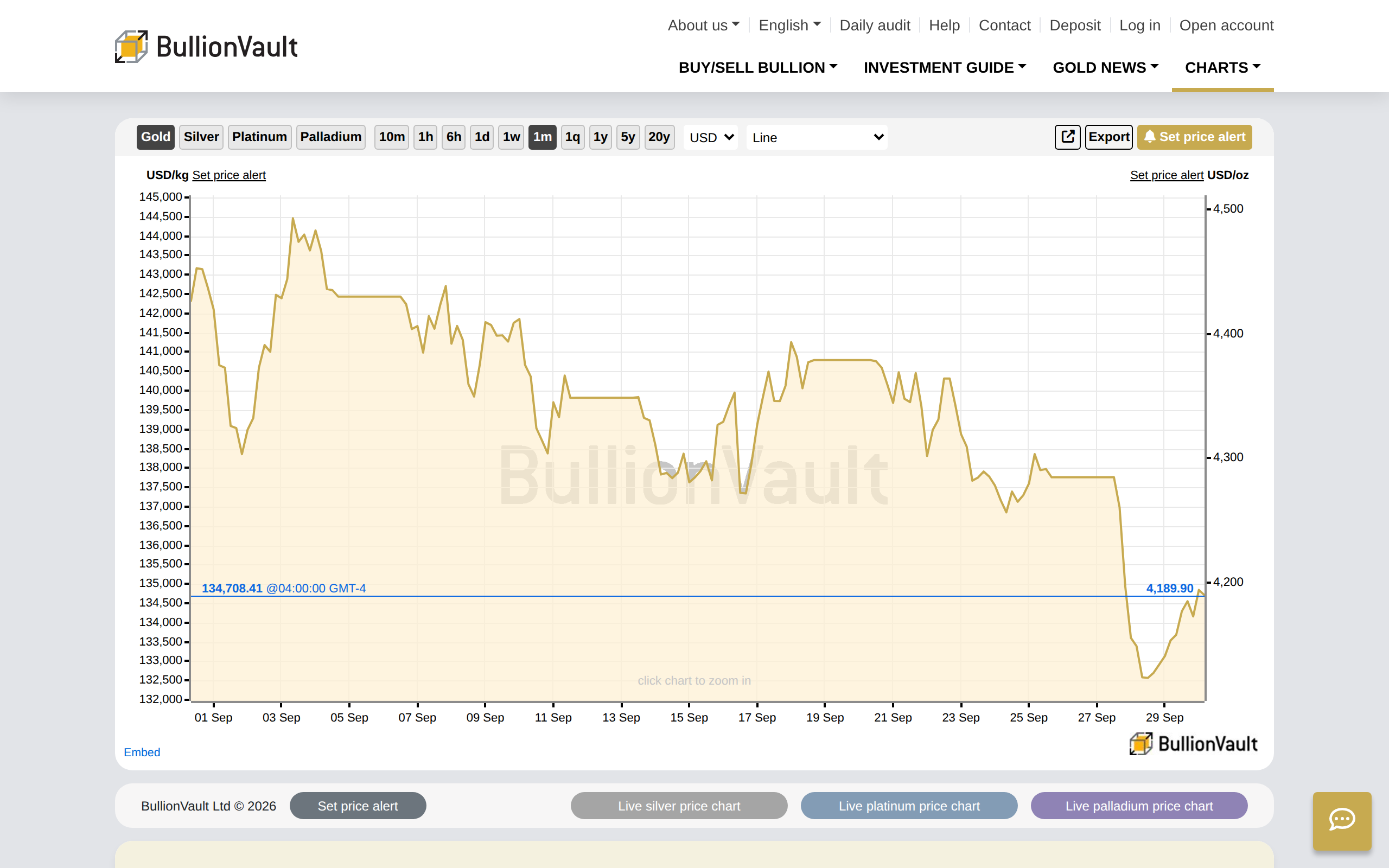Open Live silver price chart
1389x868 pixels.
(679, 806)
